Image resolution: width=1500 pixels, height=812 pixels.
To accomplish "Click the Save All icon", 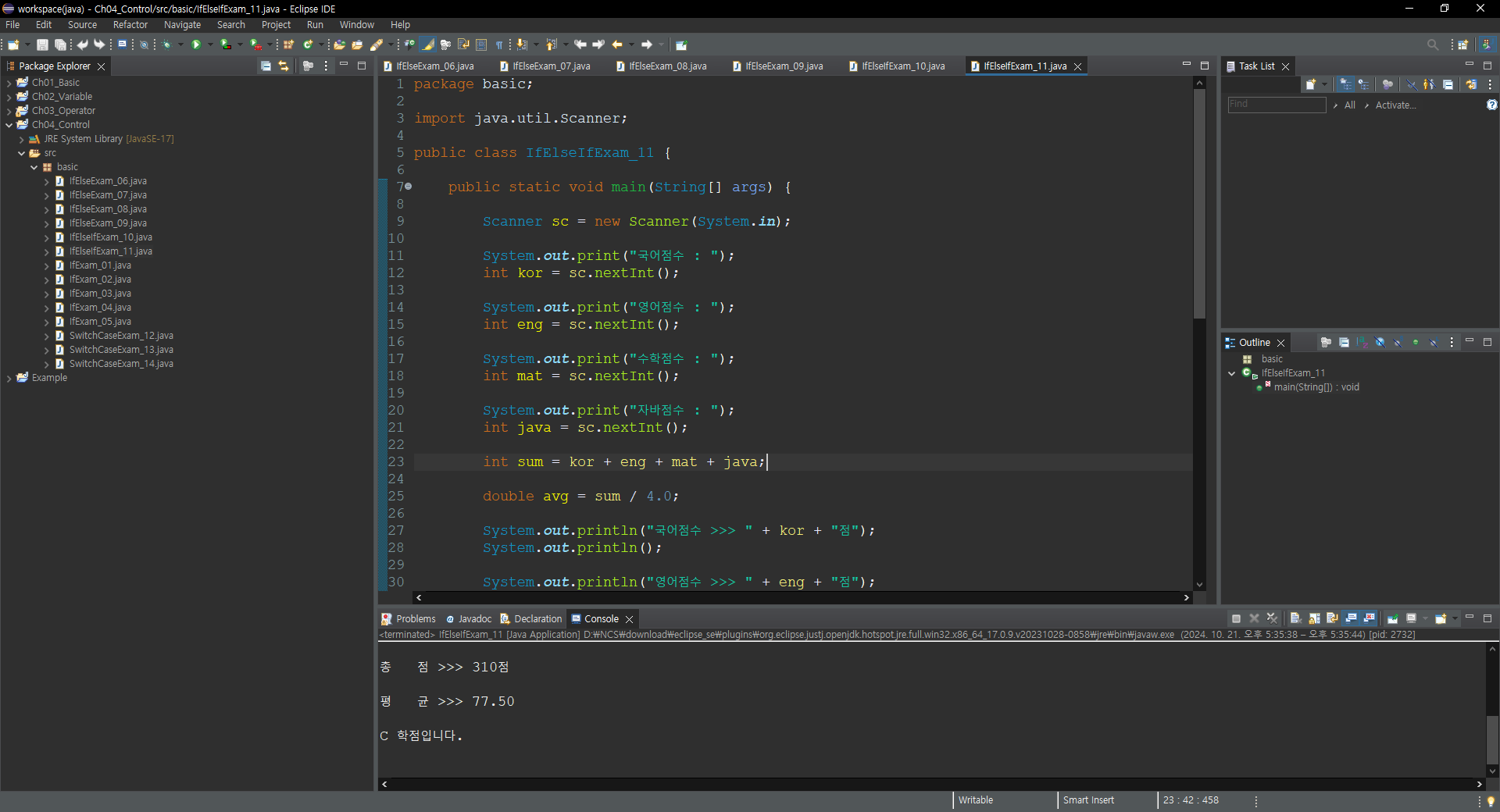I will [60, 45].
